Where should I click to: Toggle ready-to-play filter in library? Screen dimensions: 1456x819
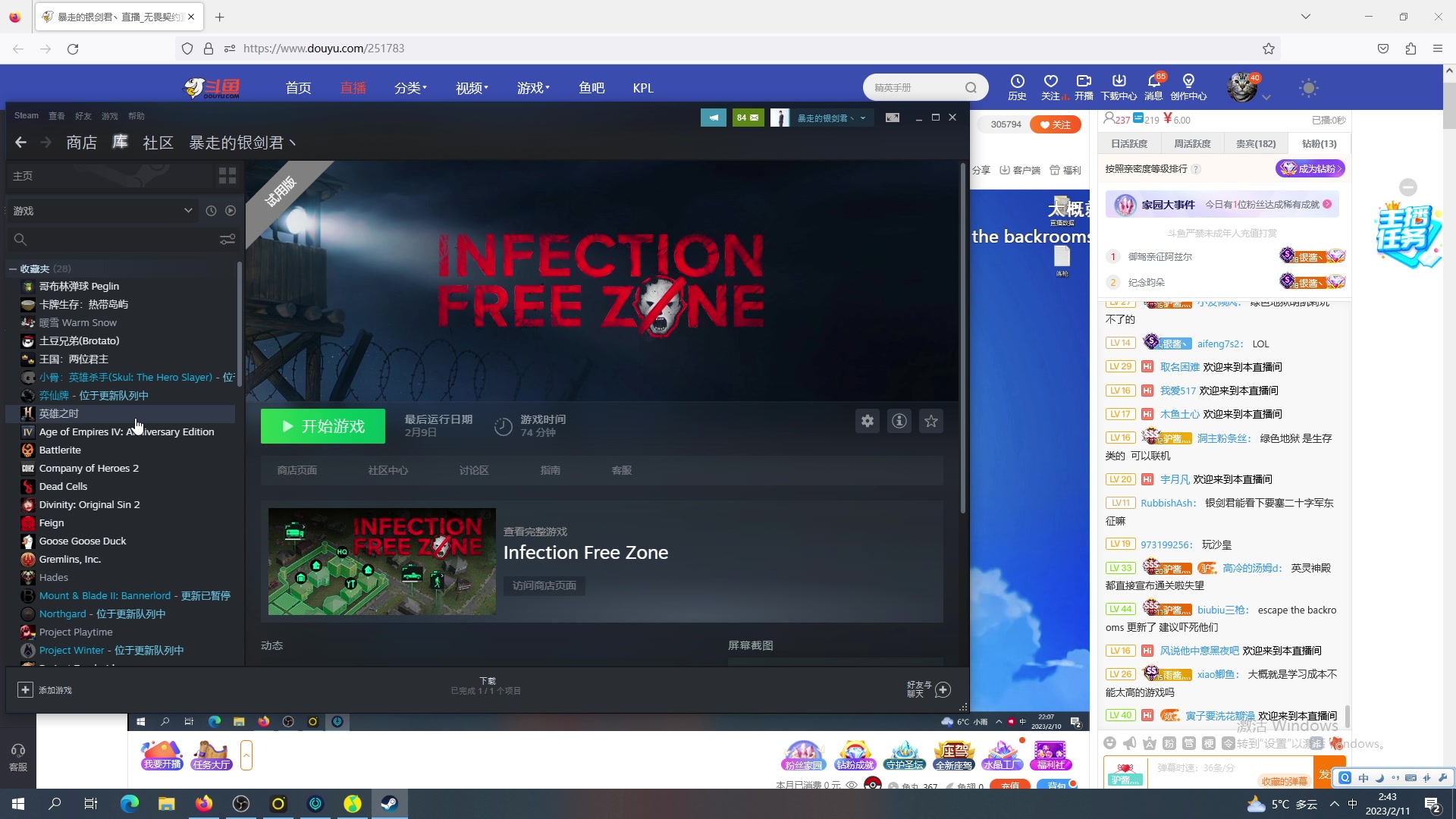(x=231, y=211)
